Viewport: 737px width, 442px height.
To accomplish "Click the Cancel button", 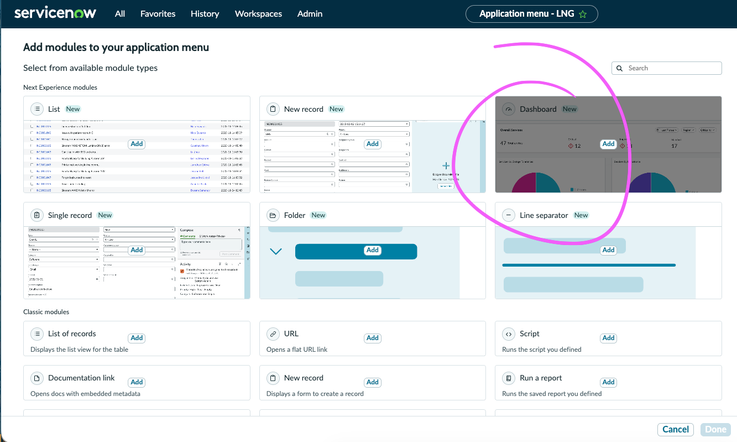I will point(675,429).
